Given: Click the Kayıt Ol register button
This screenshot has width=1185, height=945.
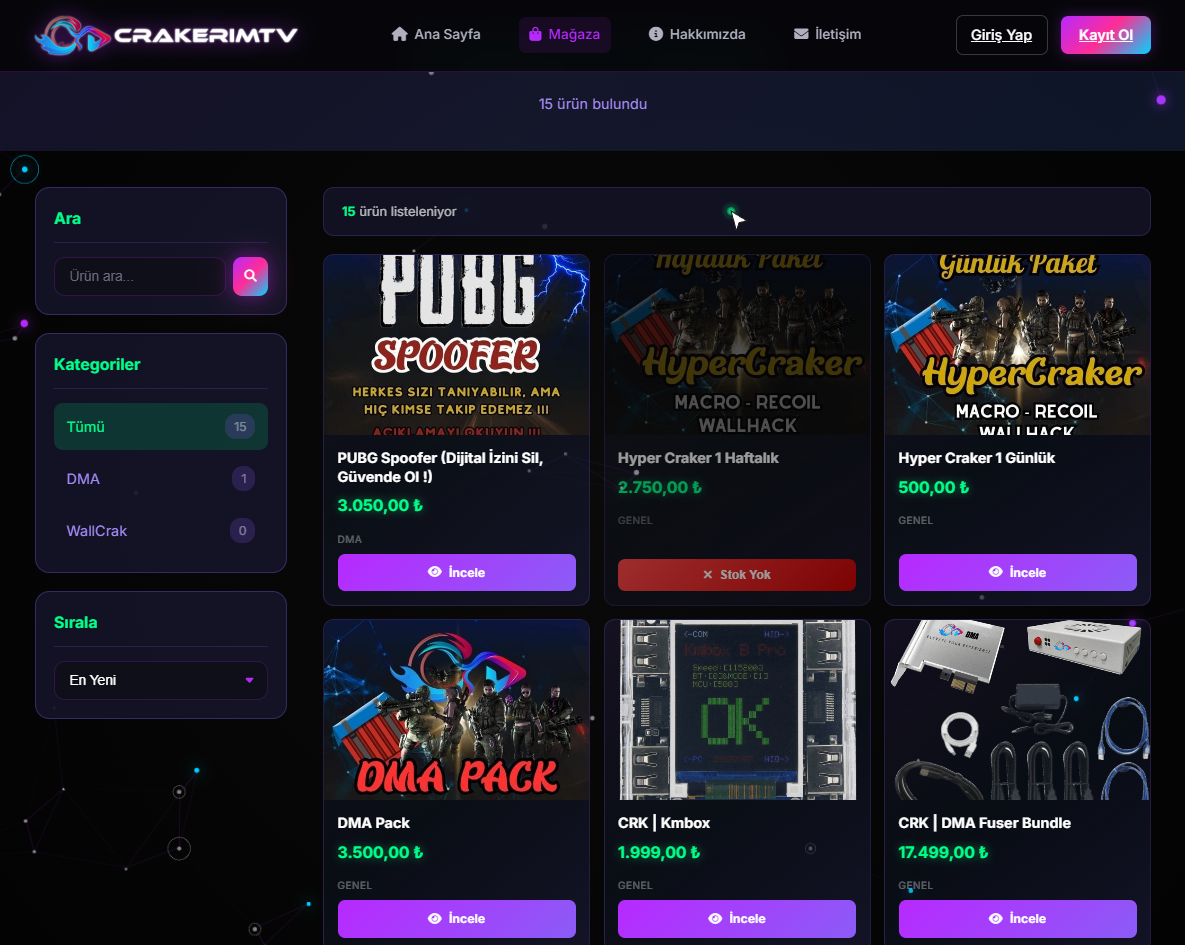Looking at the screenshot, I should (x=1106, y=35).
